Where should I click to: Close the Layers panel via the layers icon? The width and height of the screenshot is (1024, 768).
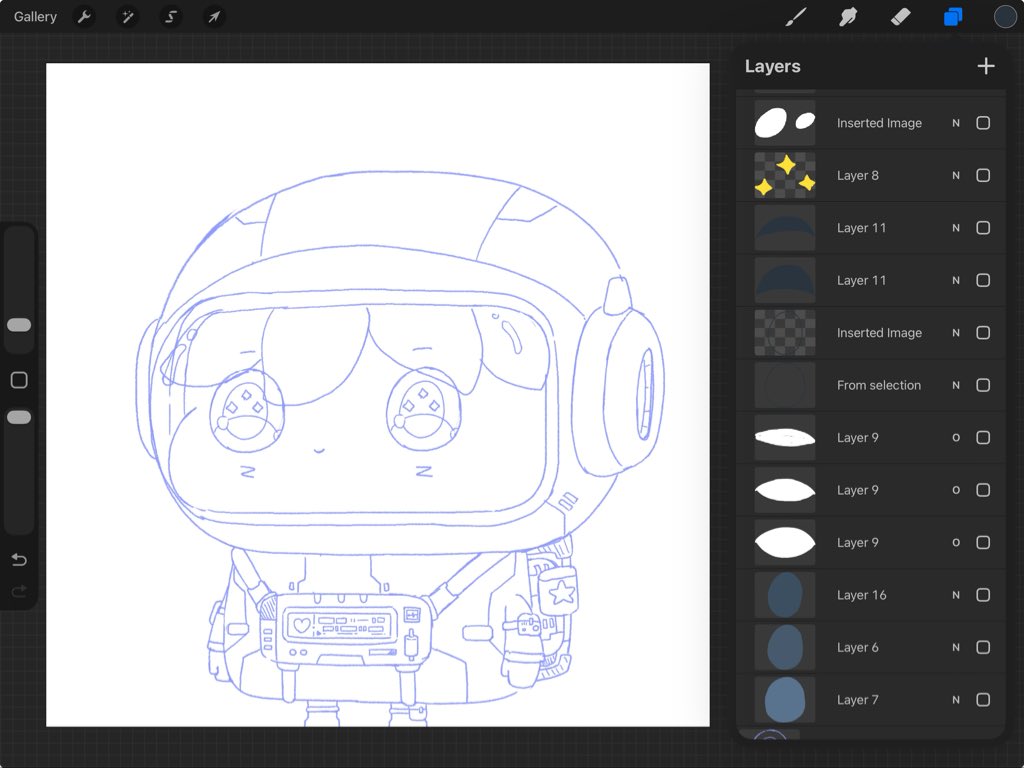tap(952, 17)
